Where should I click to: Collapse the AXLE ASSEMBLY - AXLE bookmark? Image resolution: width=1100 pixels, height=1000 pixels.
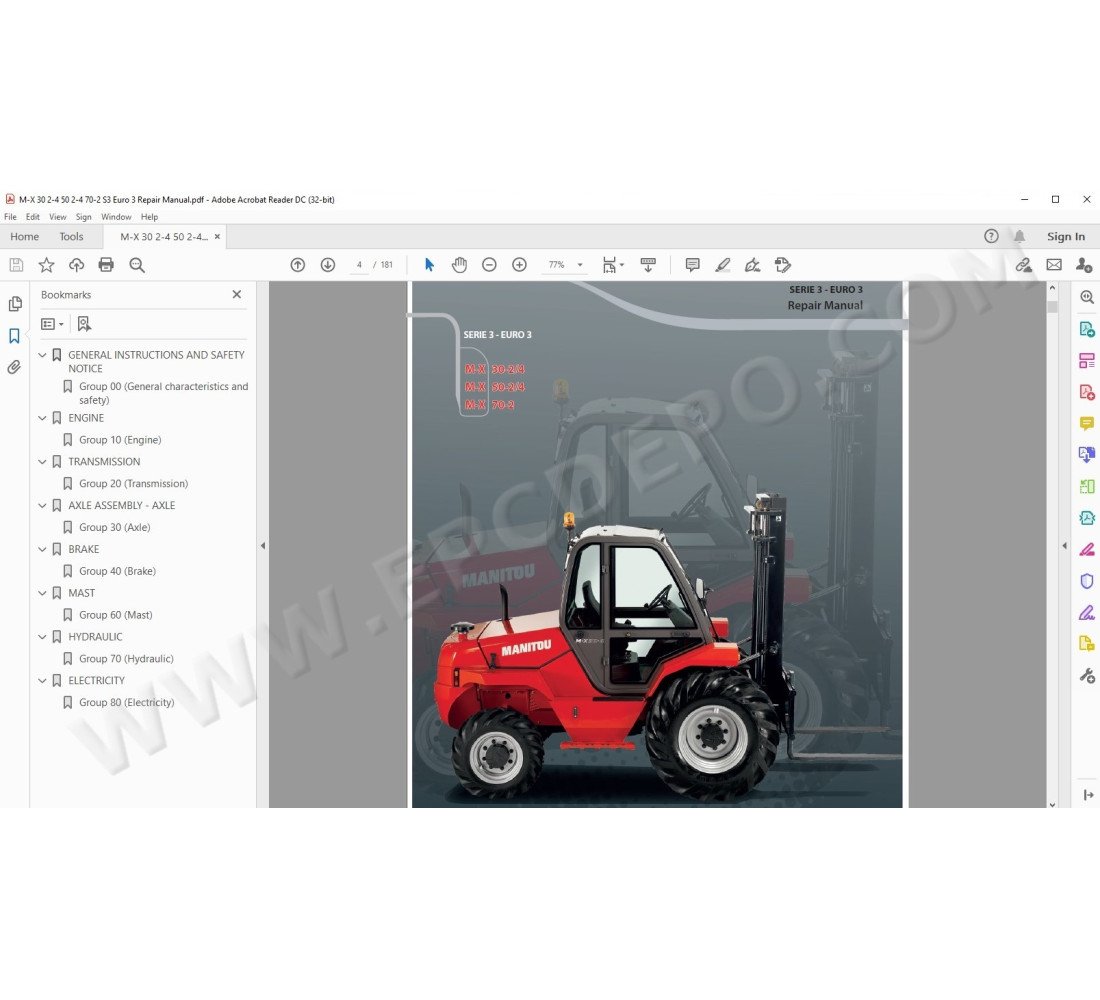[x=42, y=505]
